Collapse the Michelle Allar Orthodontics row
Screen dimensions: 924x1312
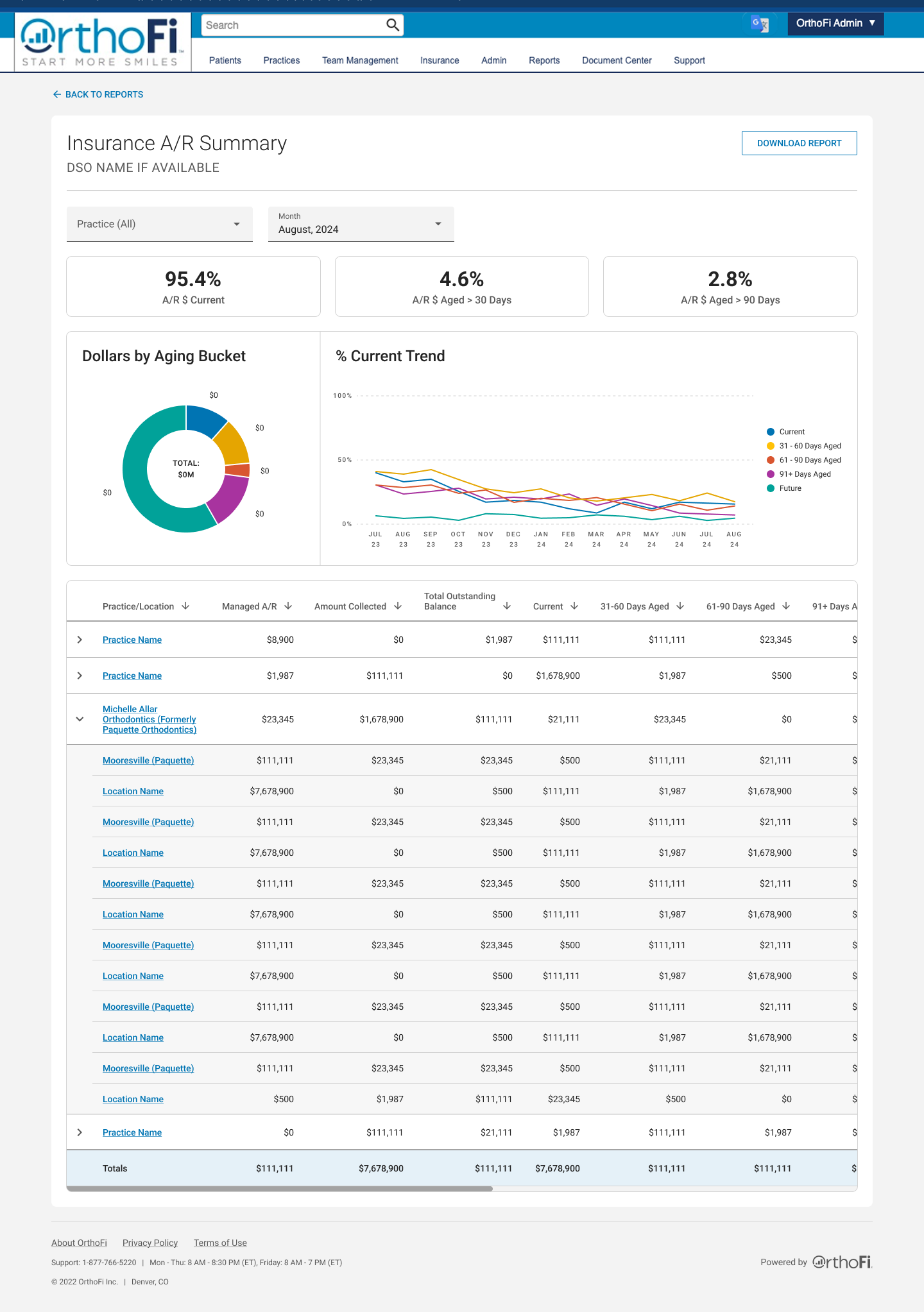click(x=80, y=719)
